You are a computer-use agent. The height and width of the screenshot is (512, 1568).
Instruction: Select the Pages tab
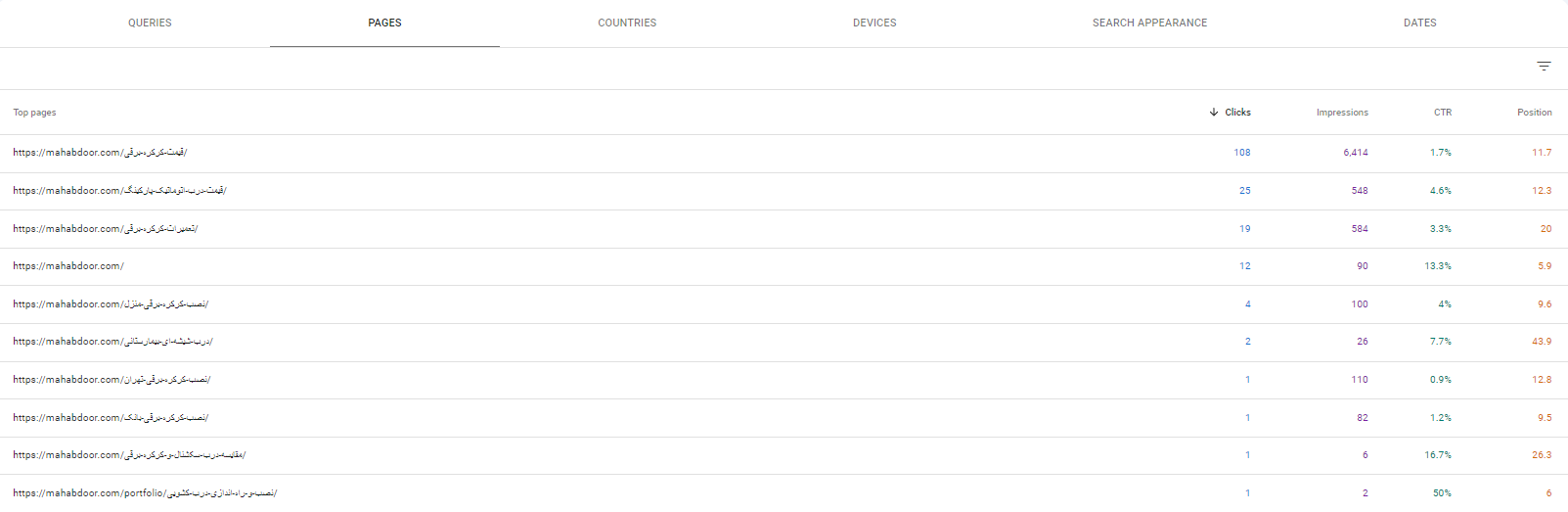[384, 23]
